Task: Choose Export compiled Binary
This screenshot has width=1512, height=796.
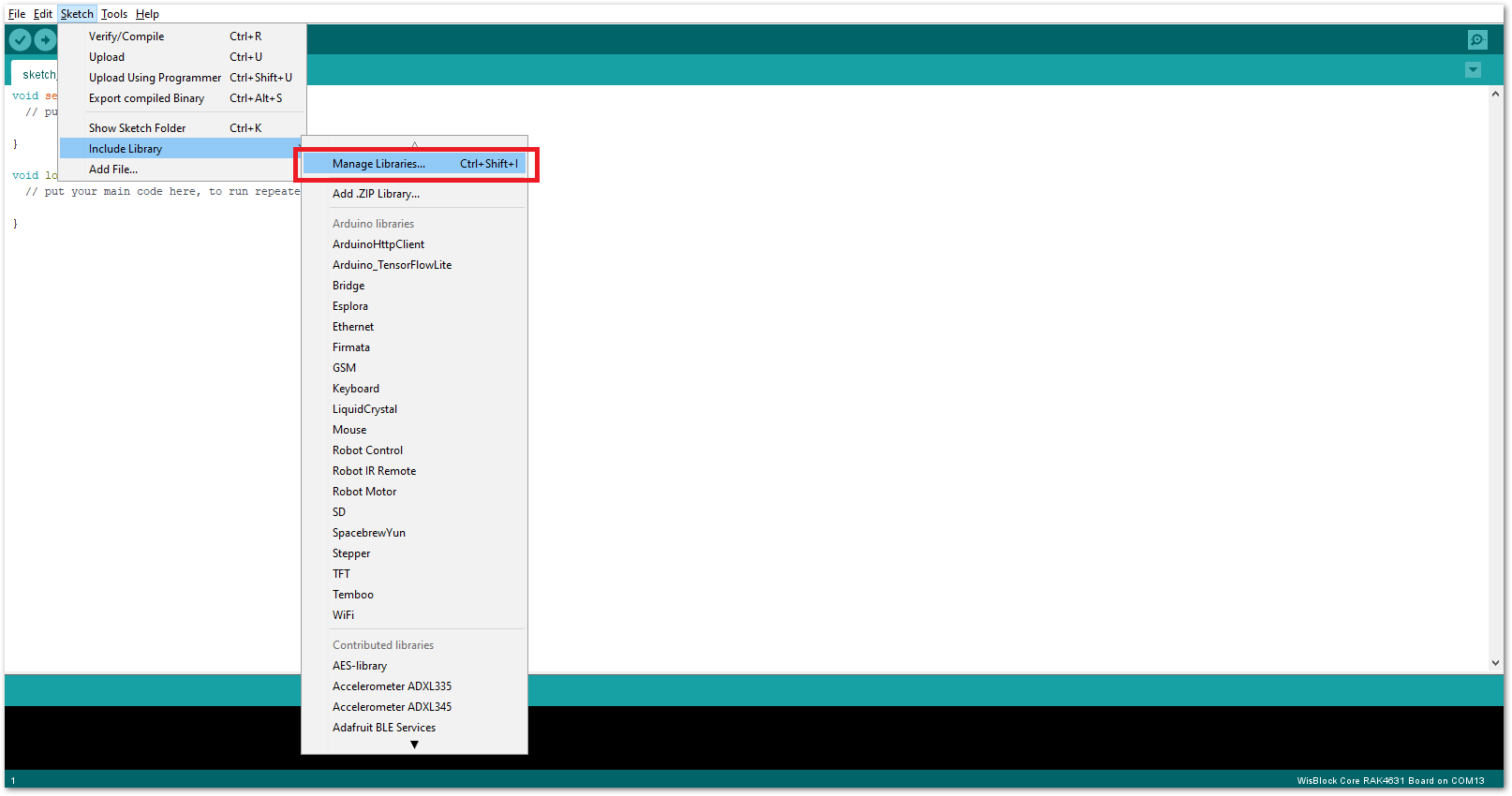Action: [x=182, y=98]
